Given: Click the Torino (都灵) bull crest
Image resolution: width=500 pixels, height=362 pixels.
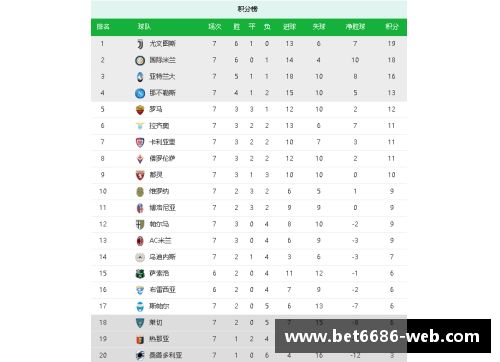Looking at the screenshot, I should [x=140, y=175].
